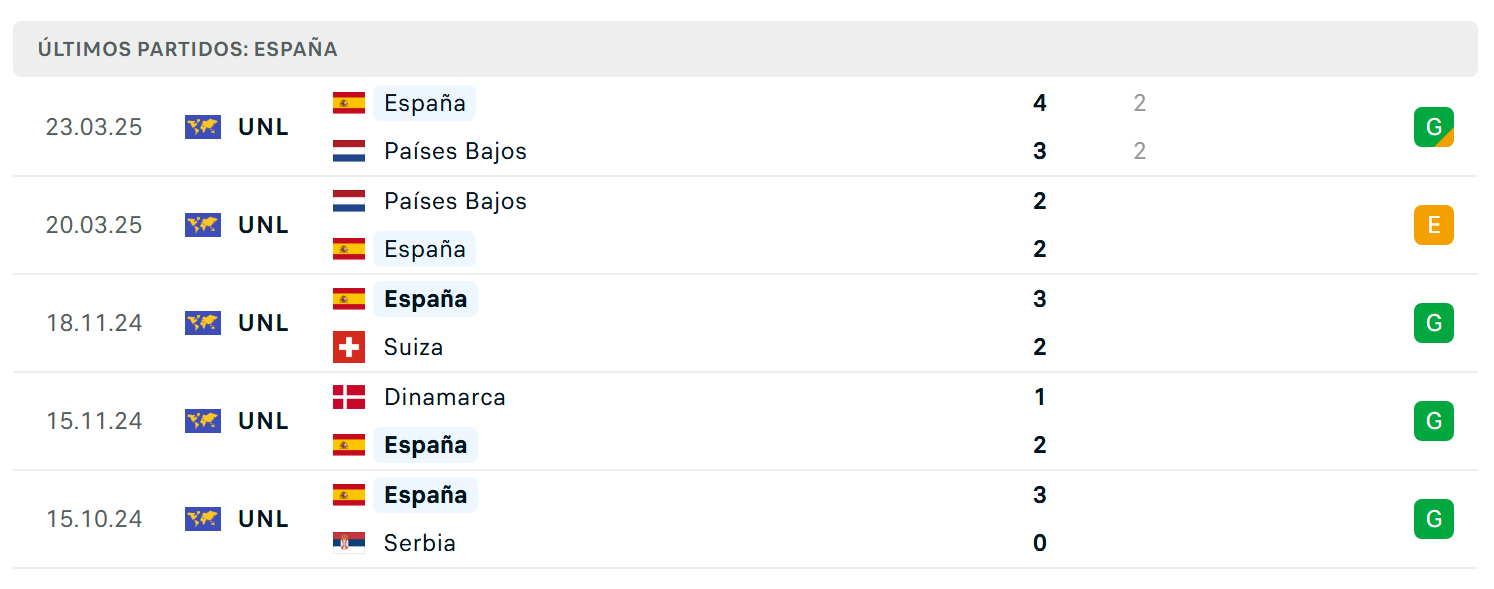The height and width of the screenshot is (589, 1494).
Task: Click the ÚLTIMOS PARTIDOS: ESPAÑA header
Action: pos(188,49)
